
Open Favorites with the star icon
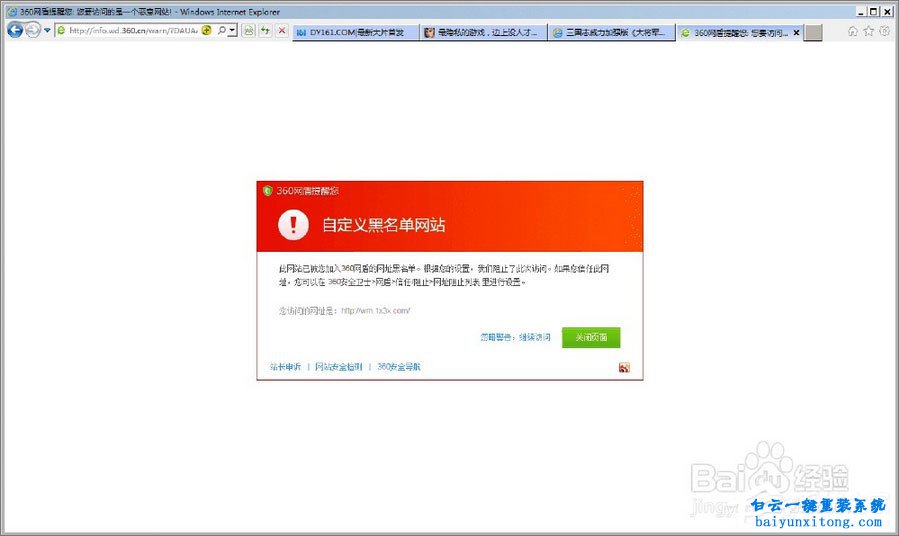(868, 31)
